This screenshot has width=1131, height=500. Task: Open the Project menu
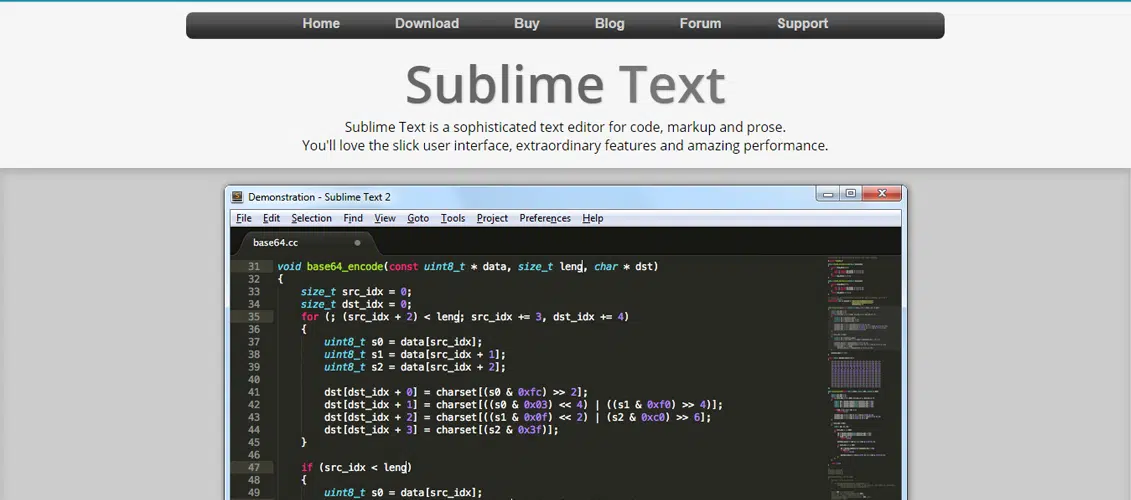[492, 218]
